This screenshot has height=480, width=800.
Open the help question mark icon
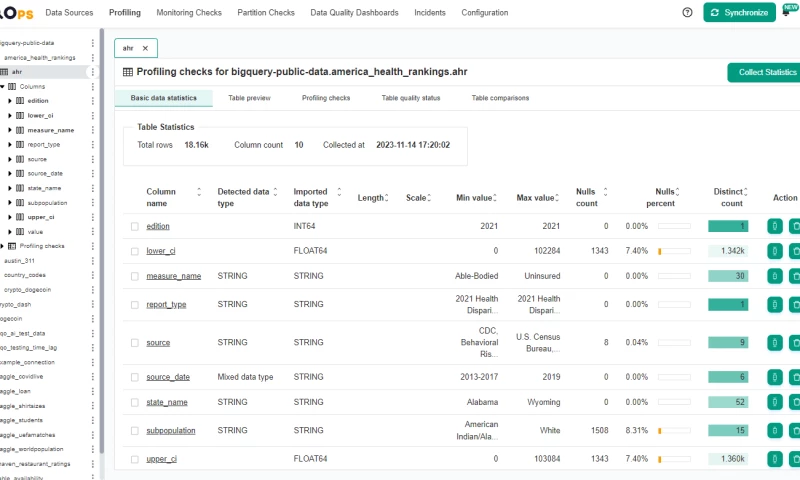(687, 13)
